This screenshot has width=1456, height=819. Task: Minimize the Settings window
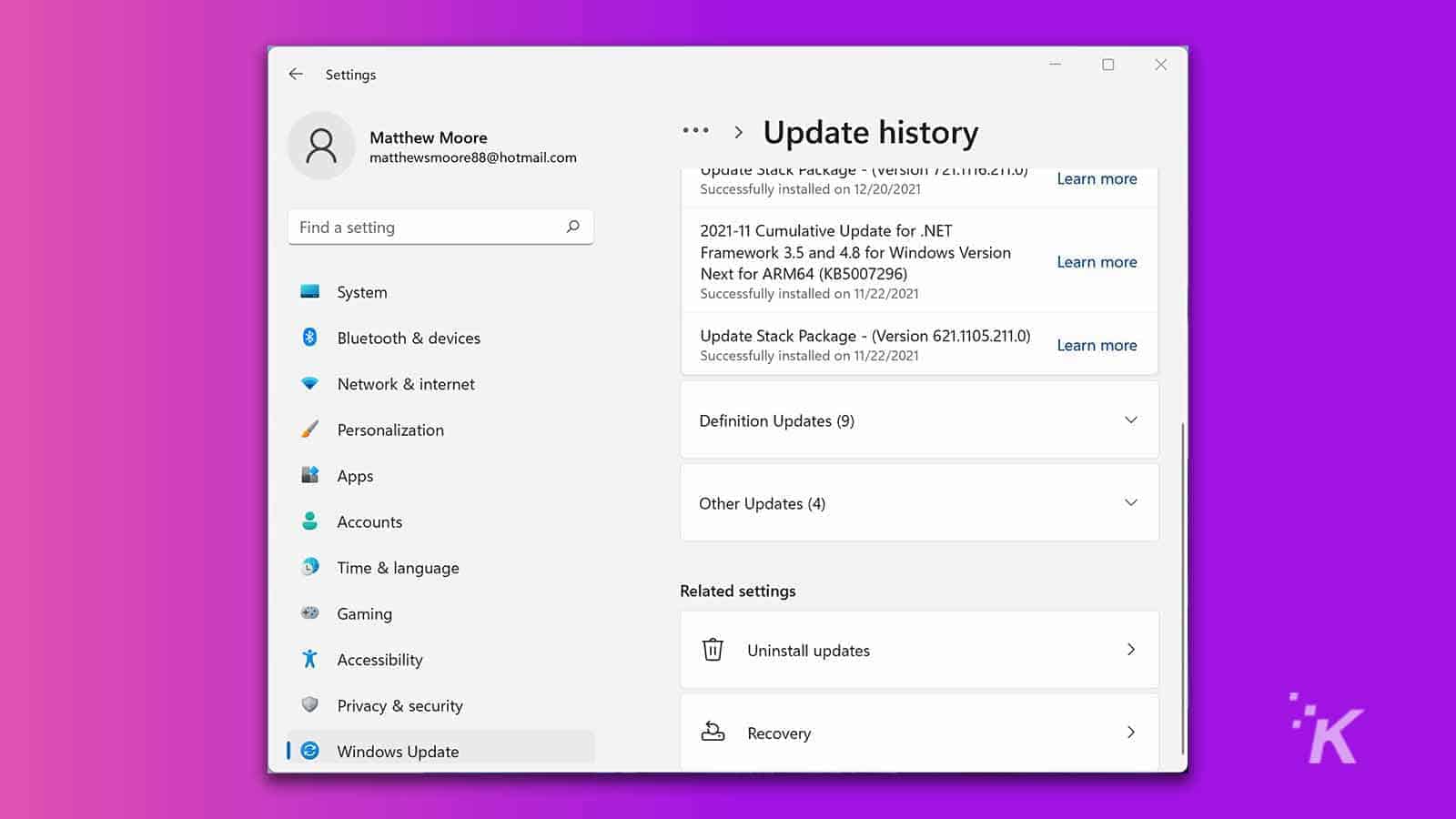(1056, 65)
